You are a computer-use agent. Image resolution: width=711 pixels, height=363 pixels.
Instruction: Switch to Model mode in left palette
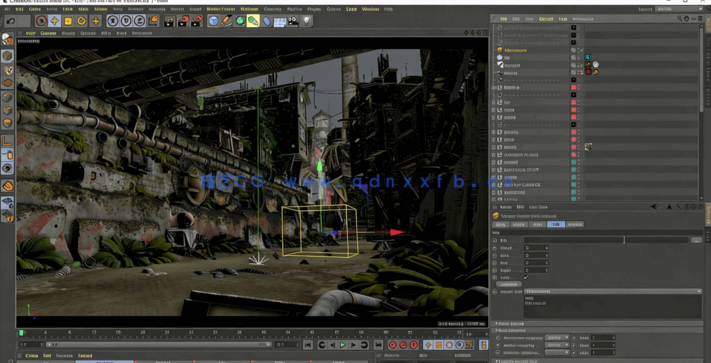point(7,56)
